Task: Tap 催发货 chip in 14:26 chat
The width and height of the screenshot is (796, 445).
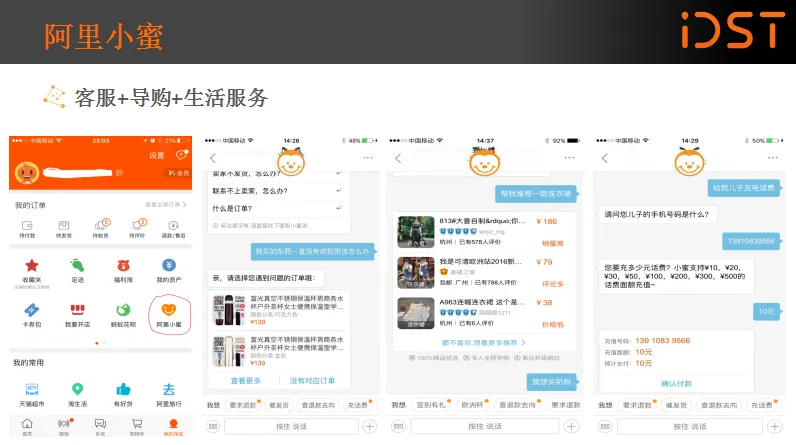Action: pyautogui.click(x=279, y=405)
